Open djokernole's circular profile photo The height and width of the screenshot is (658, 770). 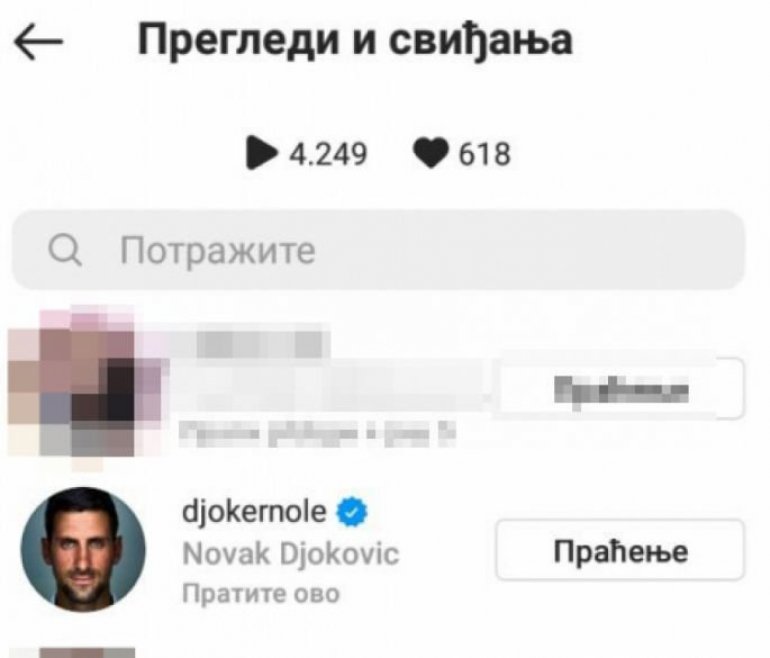click(x=83, y=550)
